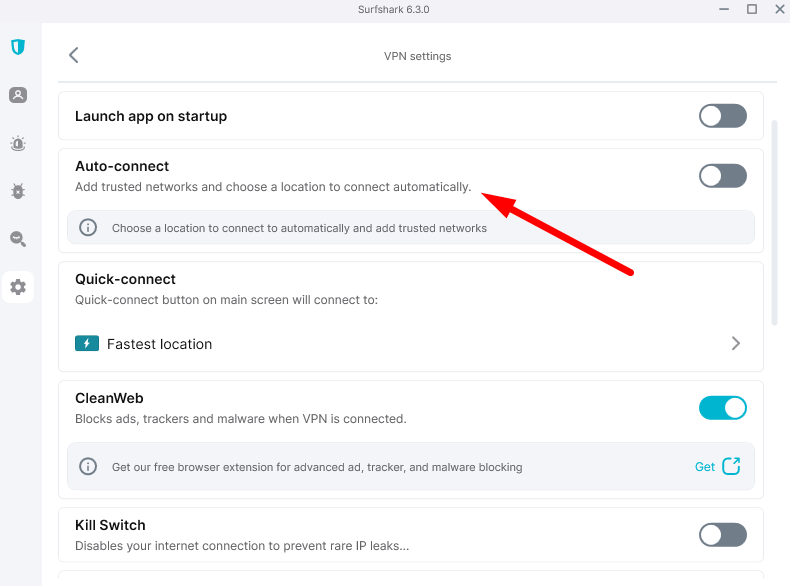Image resolution: width=790 pixels, height=586 pixels.
Task: Click 'Add trusted networks and choose' description
Action: click(273, 187)
